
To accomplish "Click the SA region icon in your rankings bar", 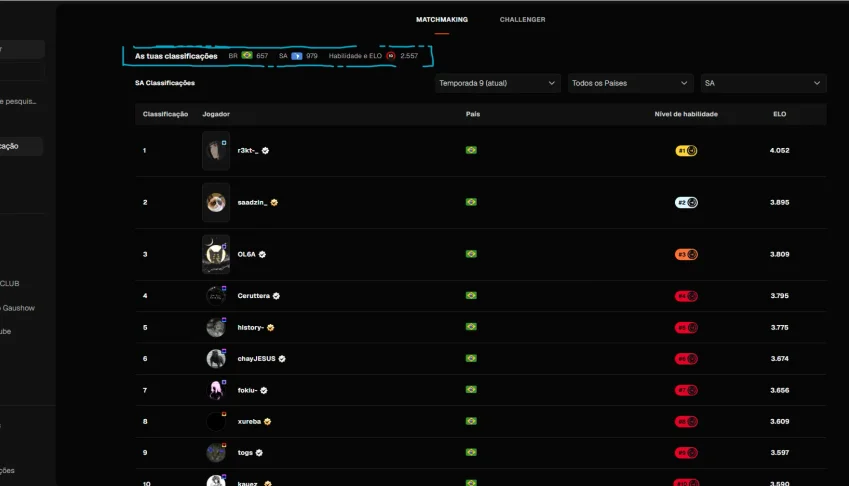I will 297,56.
